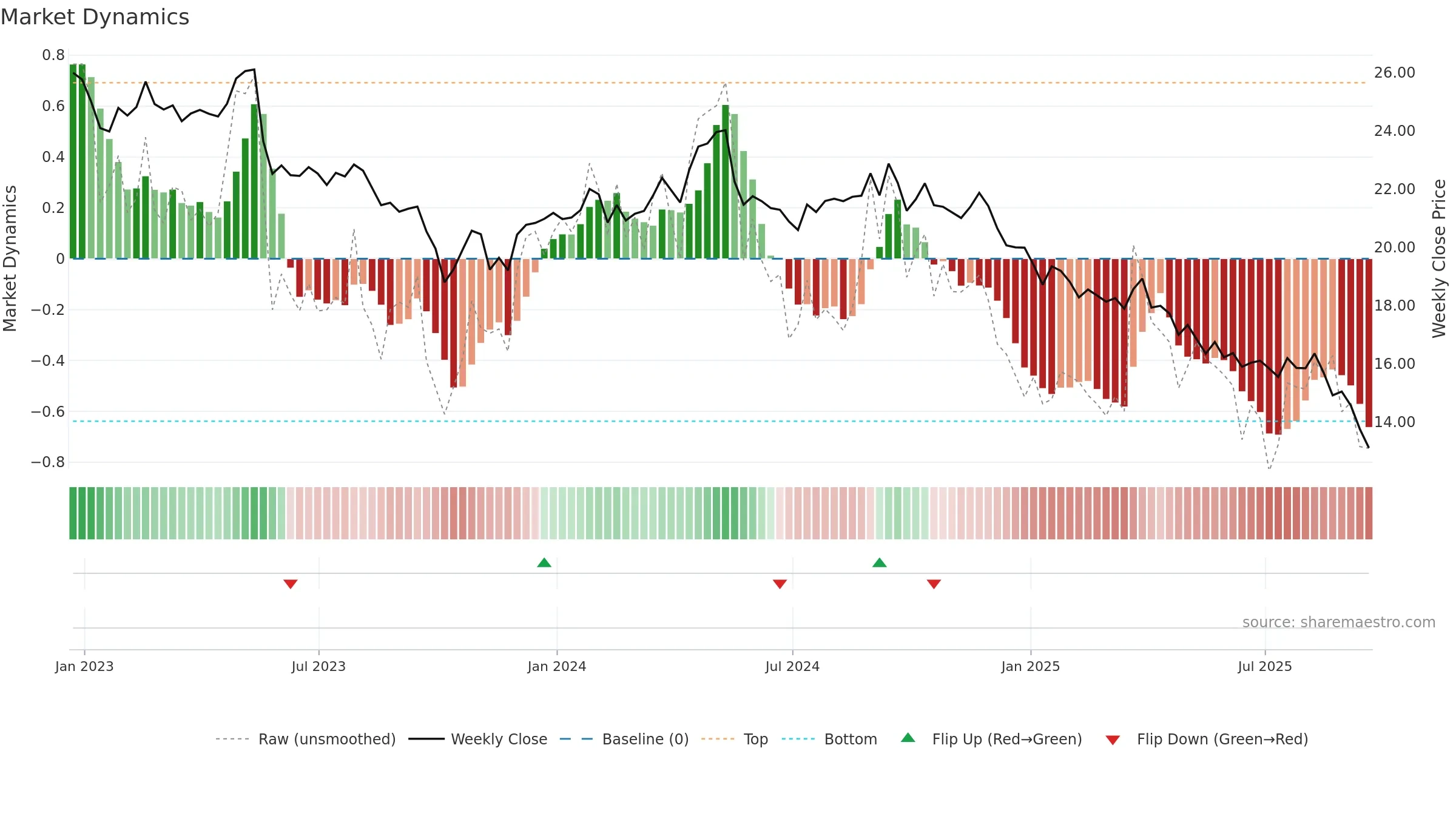Click the red flip-down marker in late 2024
Screen dimensions: 1456x819
point(934,584)
